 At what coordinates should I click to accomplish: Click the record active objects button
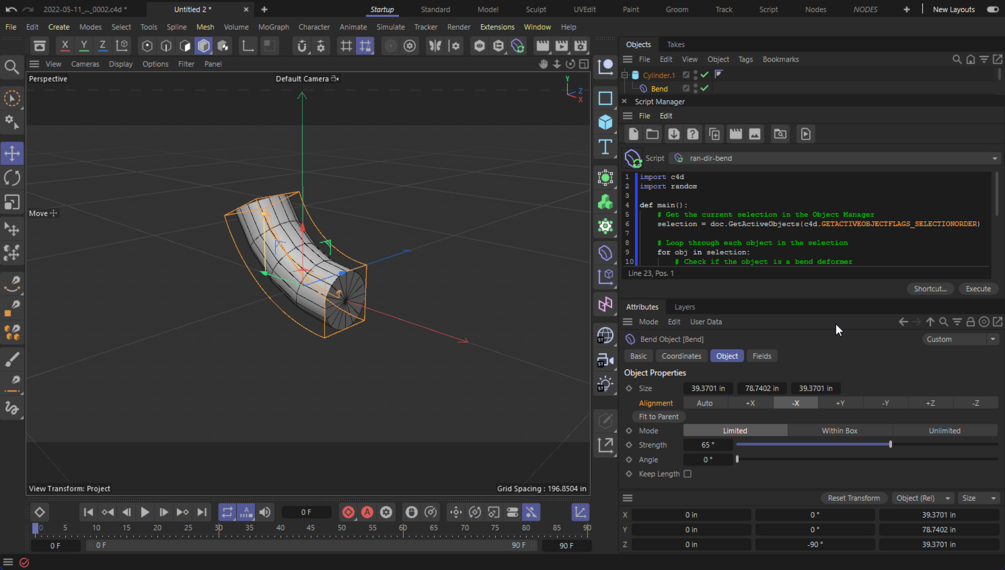click(348, 512)
